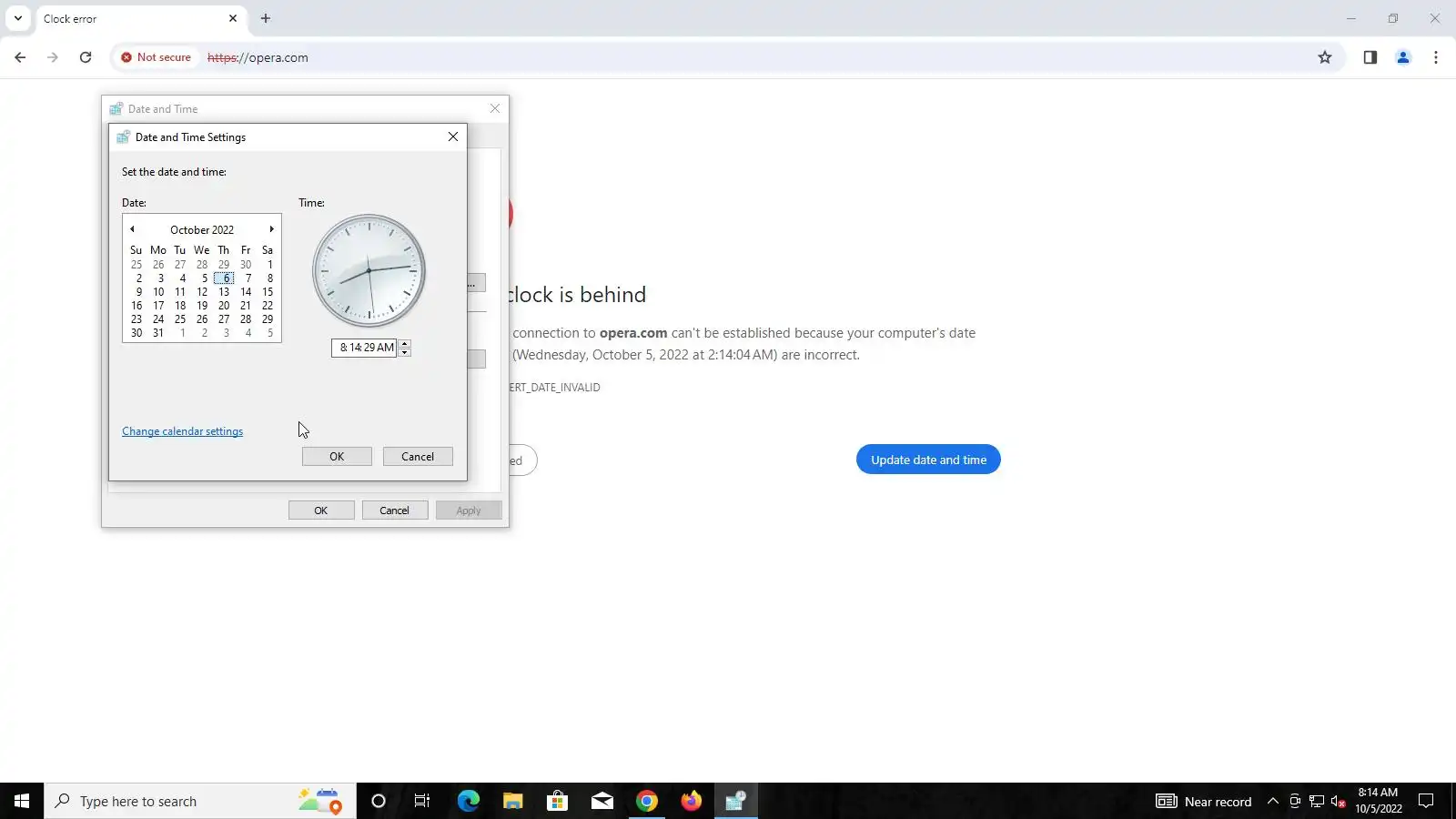The width and height of the screenshot is (1456, 819).
Task: Click the time input field 8:14:29 AM
Action: pyautogui.click(x=365, y=348)
